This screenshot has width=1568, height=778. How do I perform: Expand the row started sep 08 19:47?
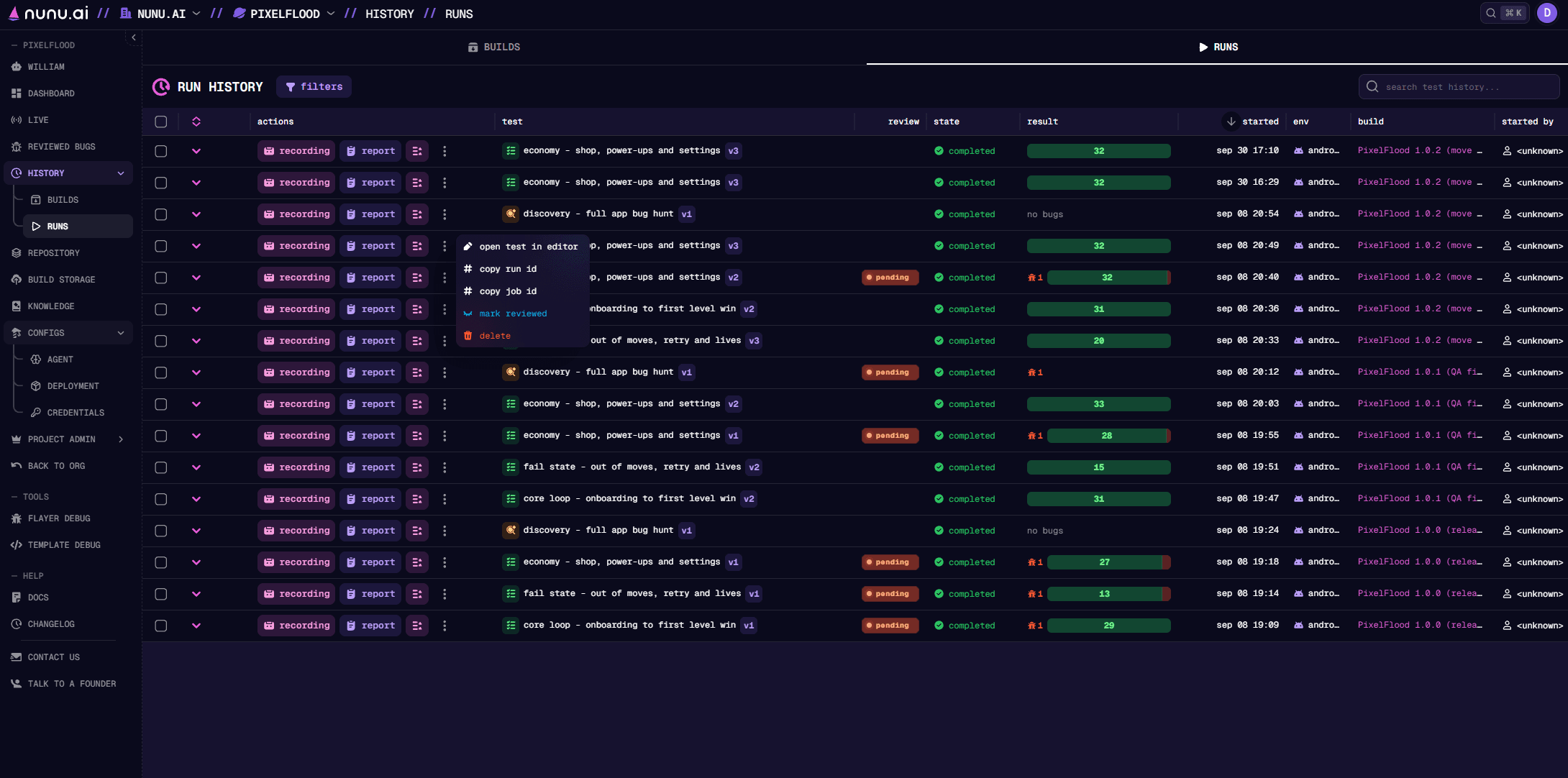(x=196, y=499)
